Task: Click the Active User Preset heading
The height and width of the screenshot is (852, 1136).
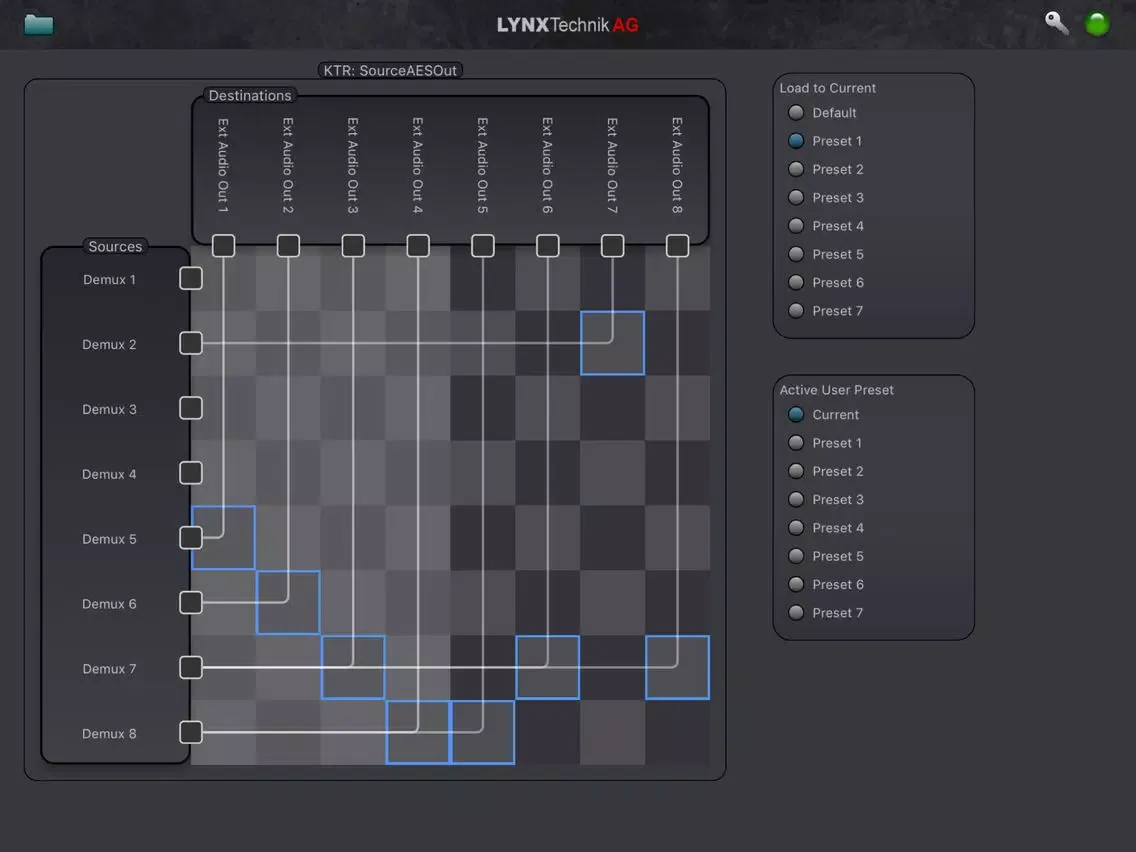Action: tap(836, 390)
